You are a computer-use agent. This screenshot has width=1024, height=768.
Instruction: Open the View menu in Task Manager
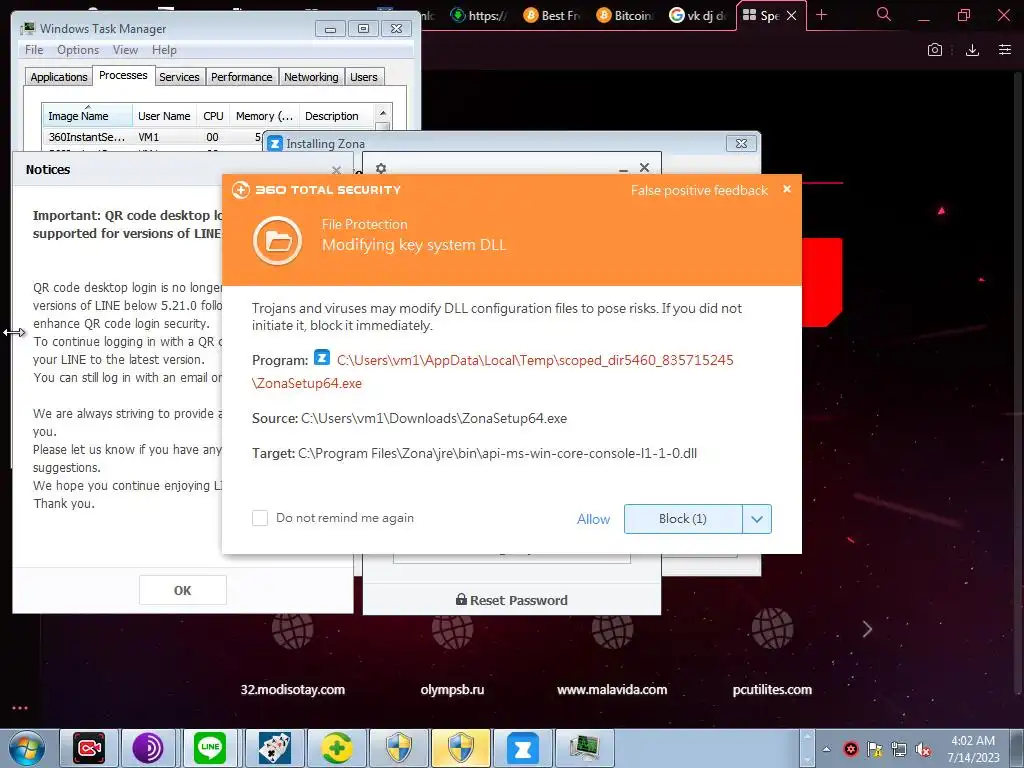(125, 50)
